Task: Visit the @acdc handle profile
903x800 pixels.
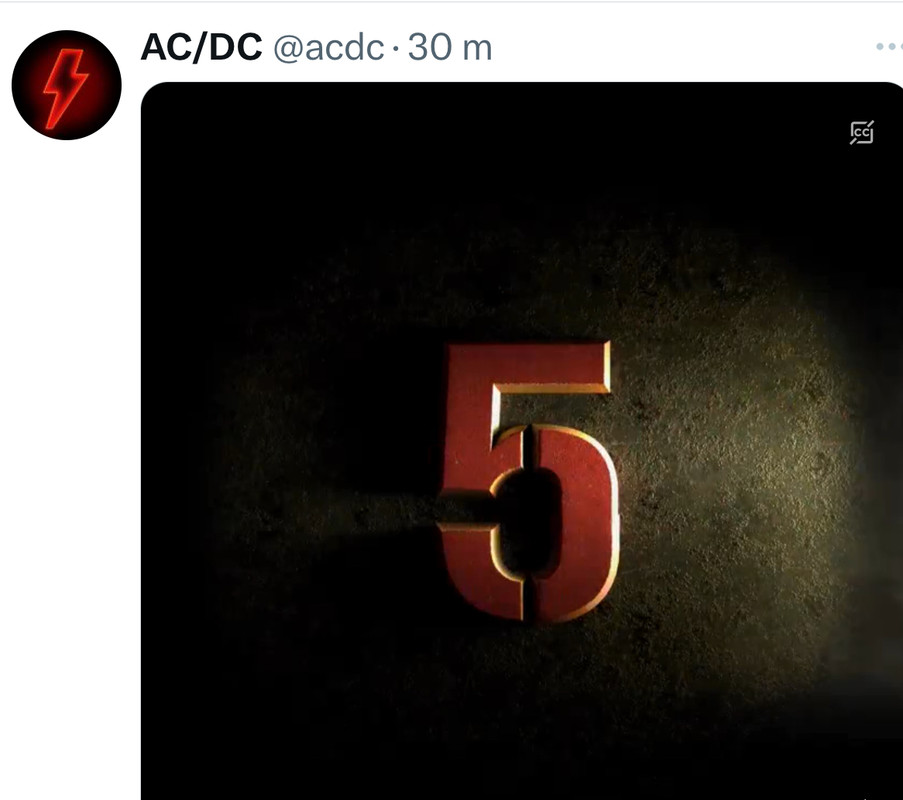Action: pyautogui.click(x=328, y=47)
